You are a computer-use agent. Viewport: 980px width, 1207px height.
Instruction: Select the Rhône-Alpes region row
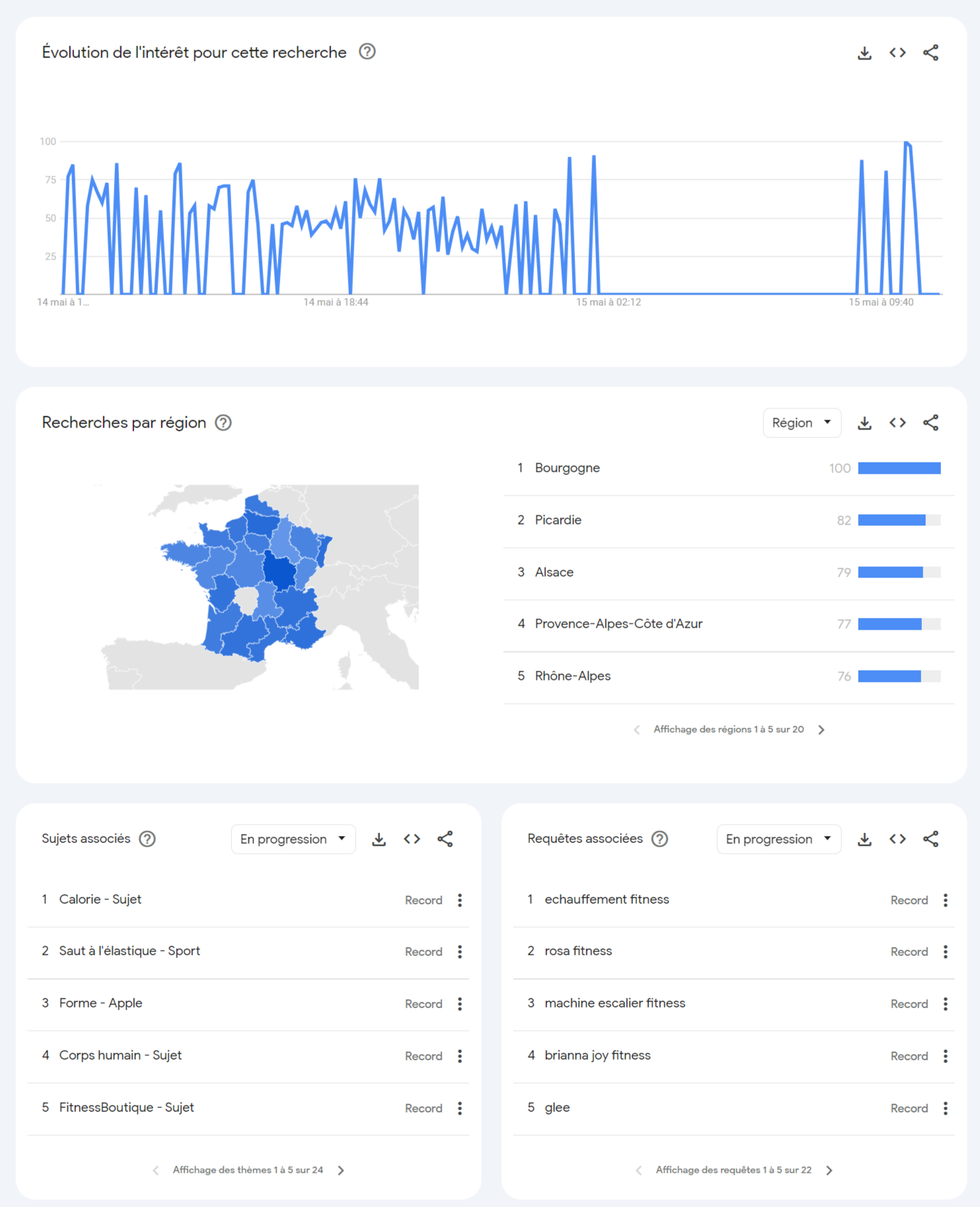[x=729, y=677]
